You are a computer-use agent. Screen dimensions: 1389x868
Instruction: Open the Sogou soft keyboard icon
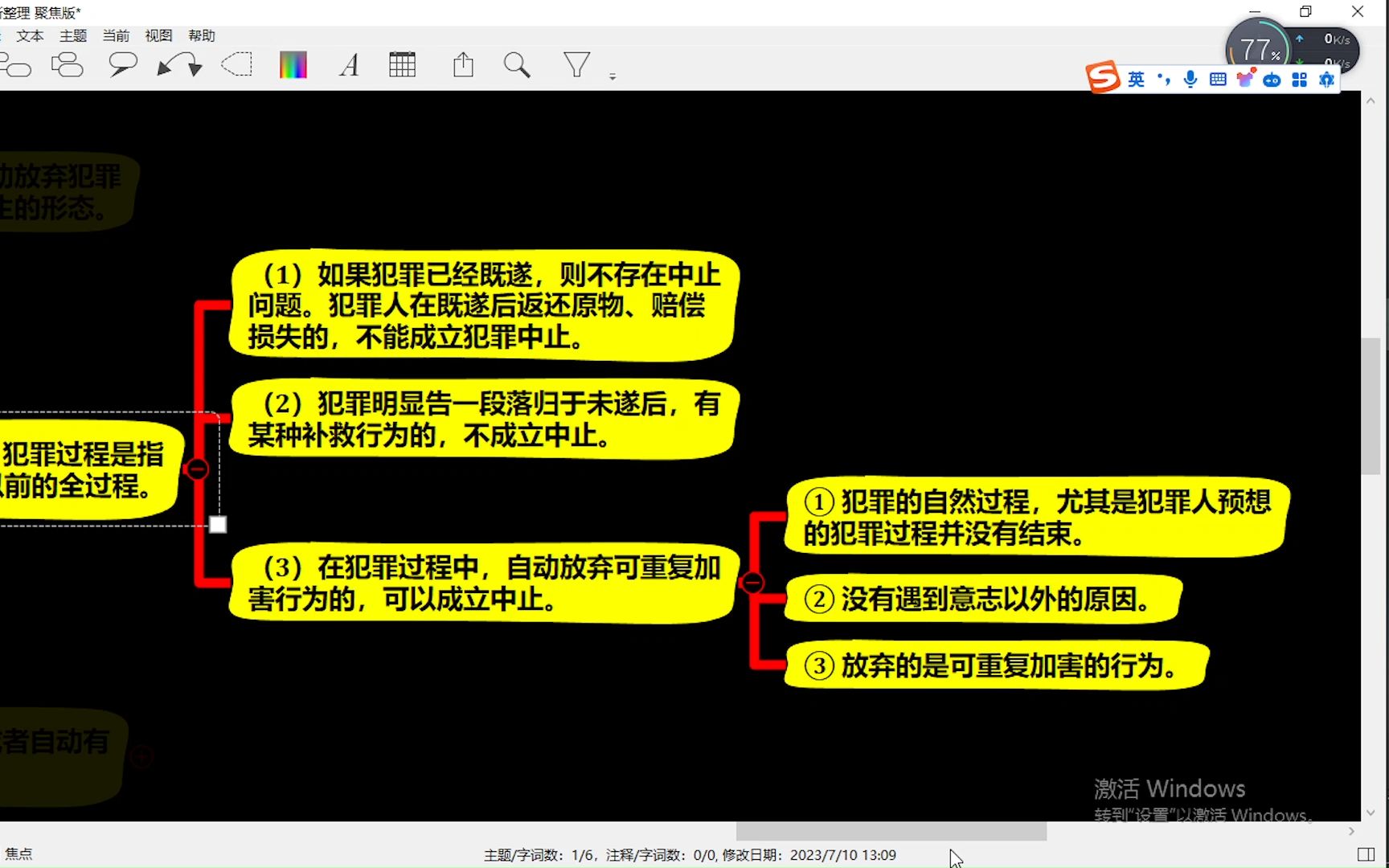click(x=1218, y=79)
